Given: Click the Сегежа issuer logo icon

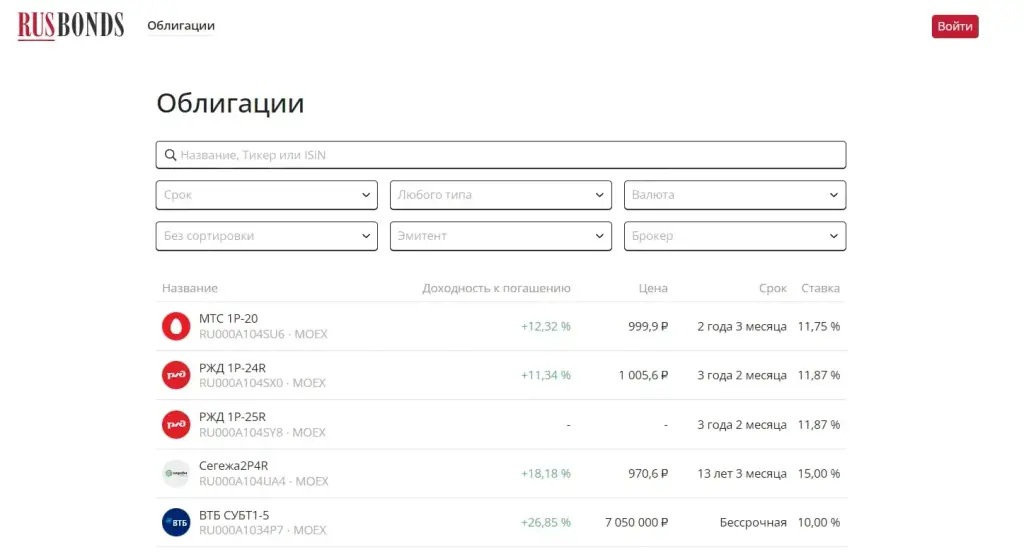Looking at the screenshot, I should 176,474.
